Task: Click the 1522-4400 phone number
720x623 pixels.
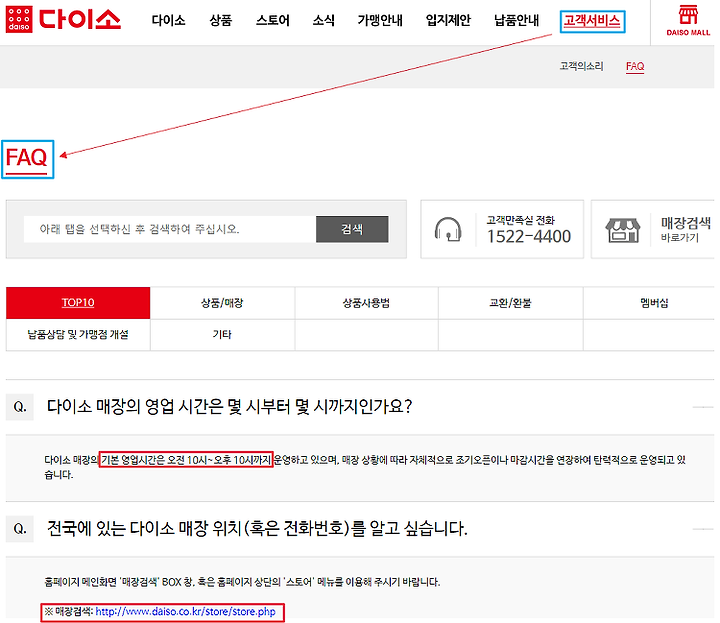Action: pyautogui.click(x=529, y=236)
